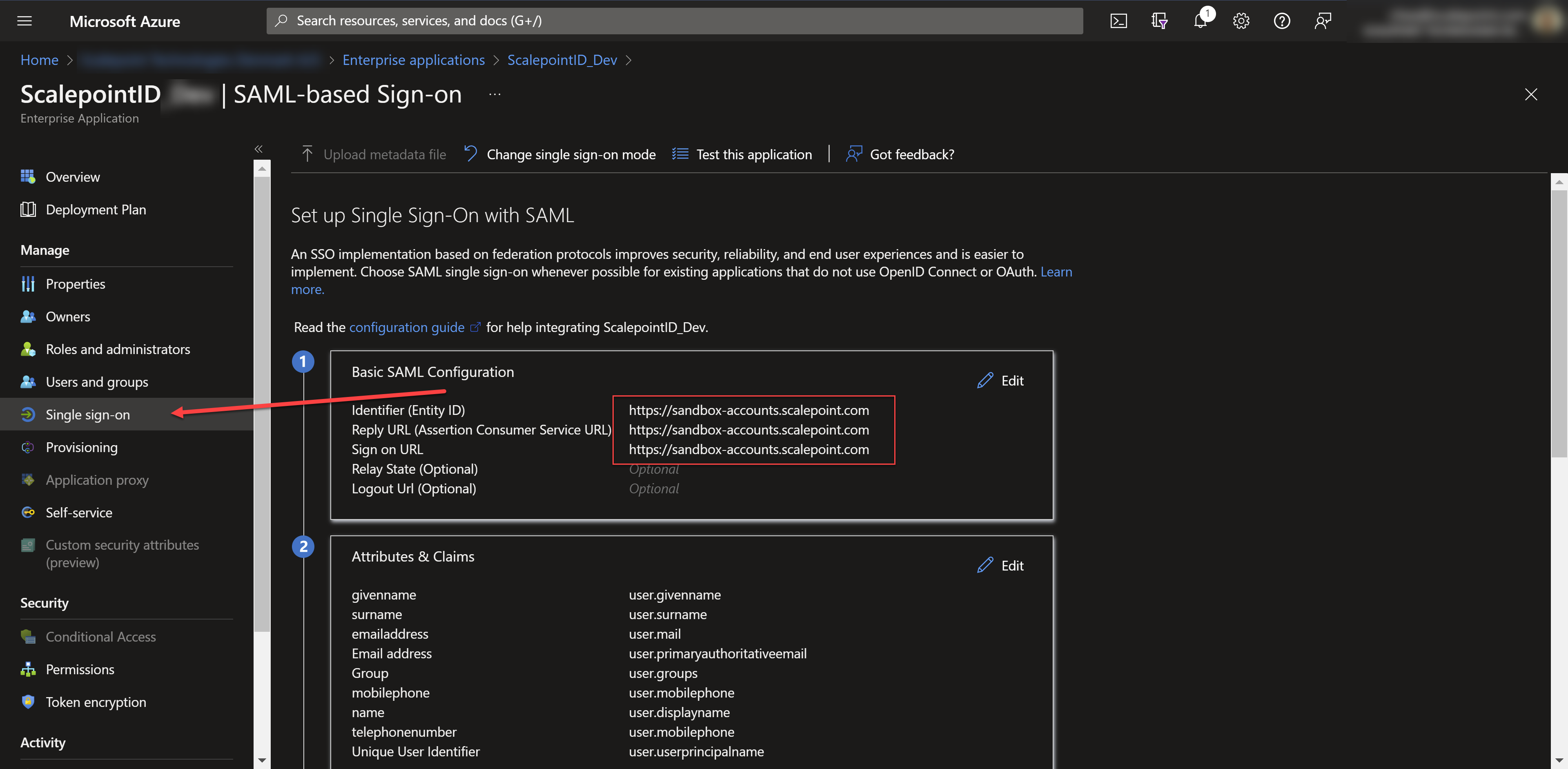Open the Cloud Shell icon
1568x769 pixels.
tap(1118, 21)
